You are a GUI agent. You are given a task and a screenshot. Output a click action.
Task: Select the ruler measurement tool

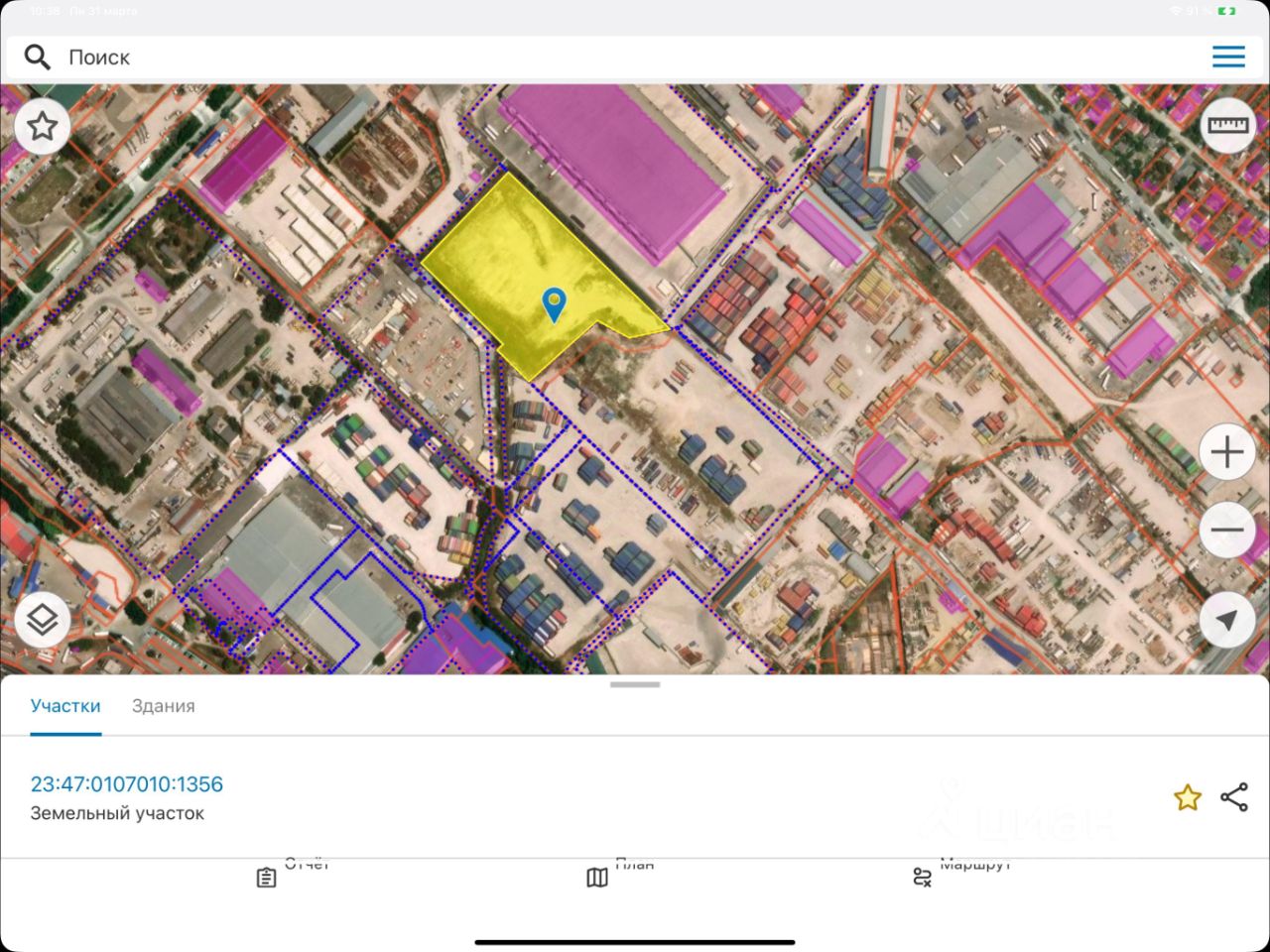tap(1227, 125)
